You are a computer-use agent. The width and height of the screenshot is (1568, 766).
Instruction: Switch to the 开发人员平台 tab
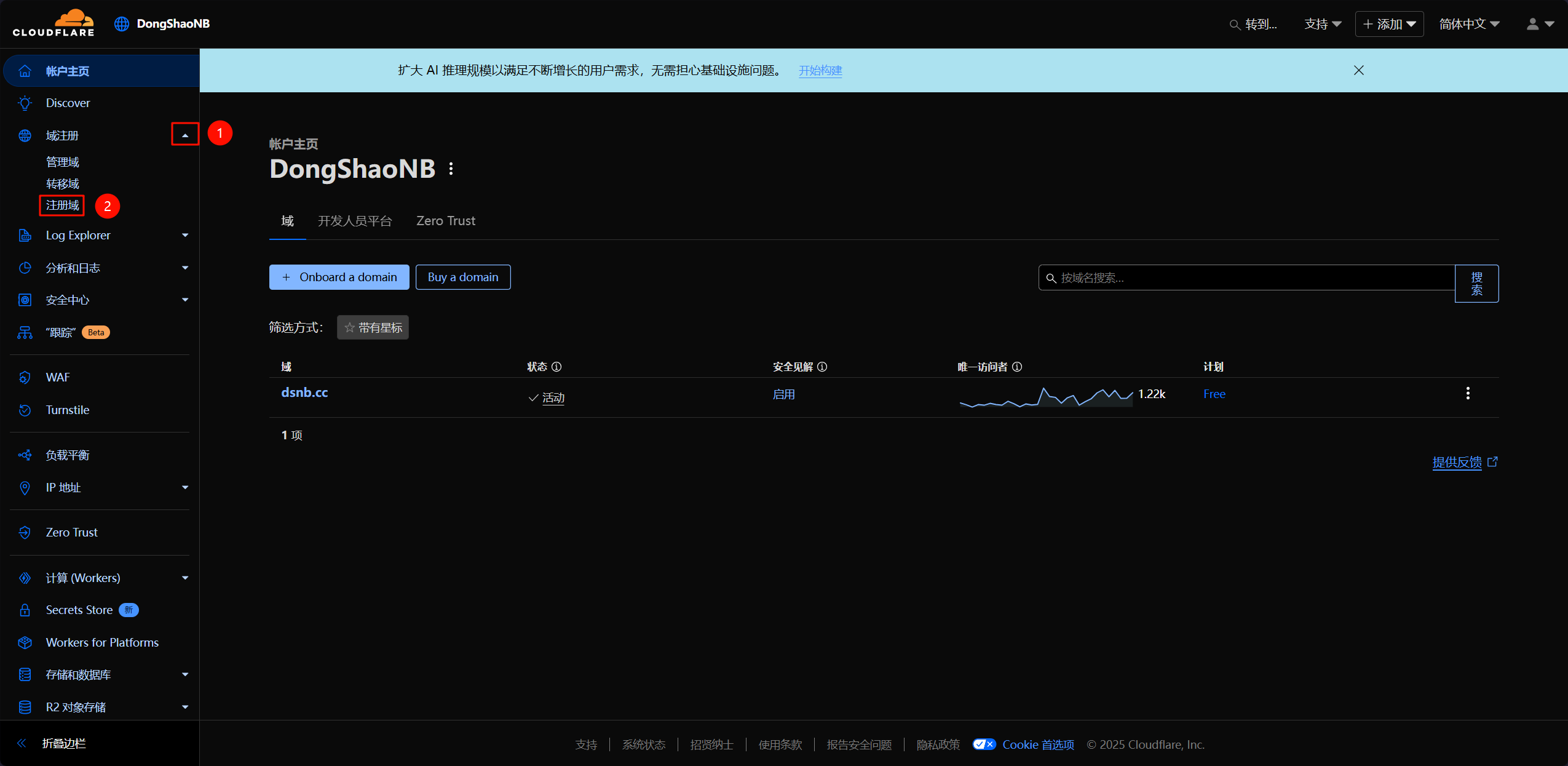[x=355, y=221]
